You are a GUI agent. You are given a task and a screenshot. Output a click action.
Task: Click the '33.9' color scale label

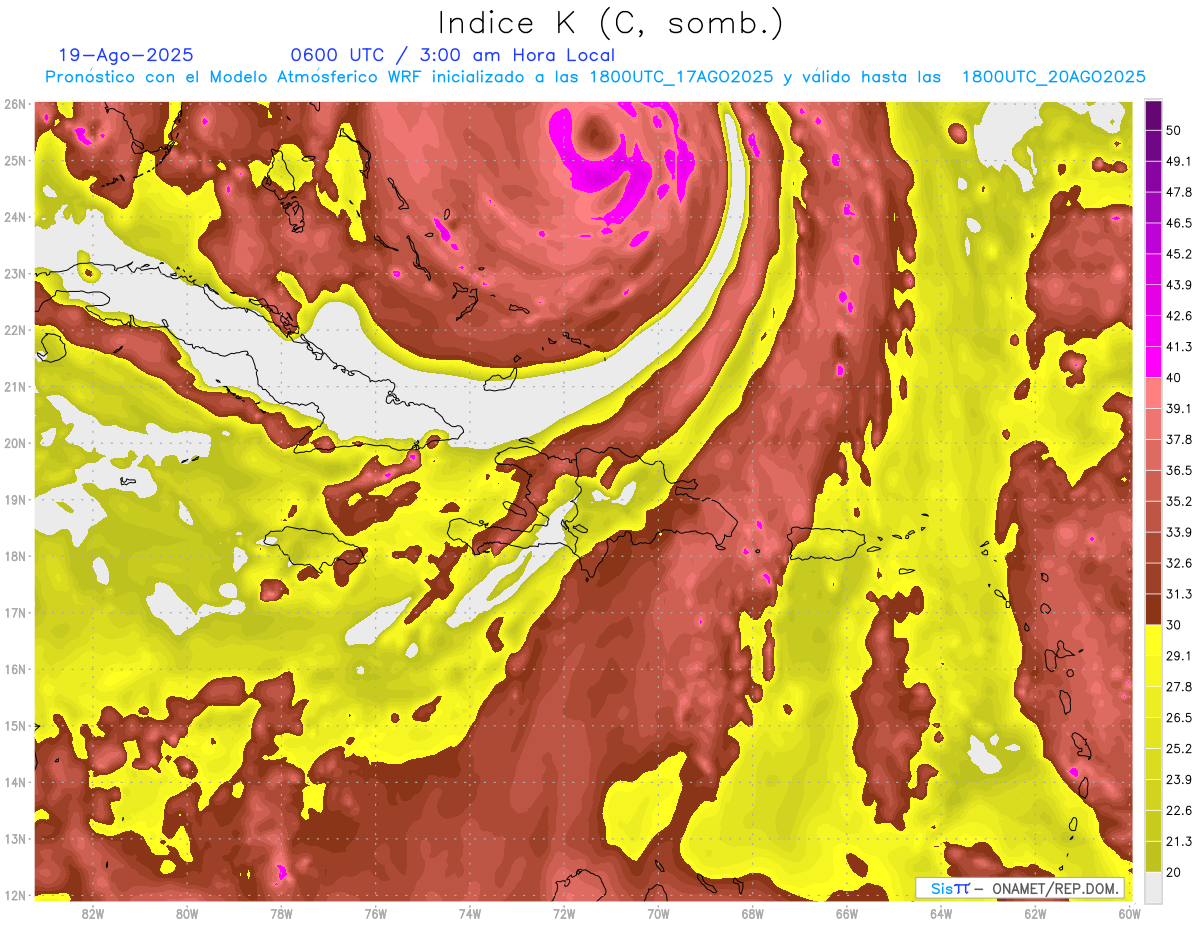point(1178,532)
